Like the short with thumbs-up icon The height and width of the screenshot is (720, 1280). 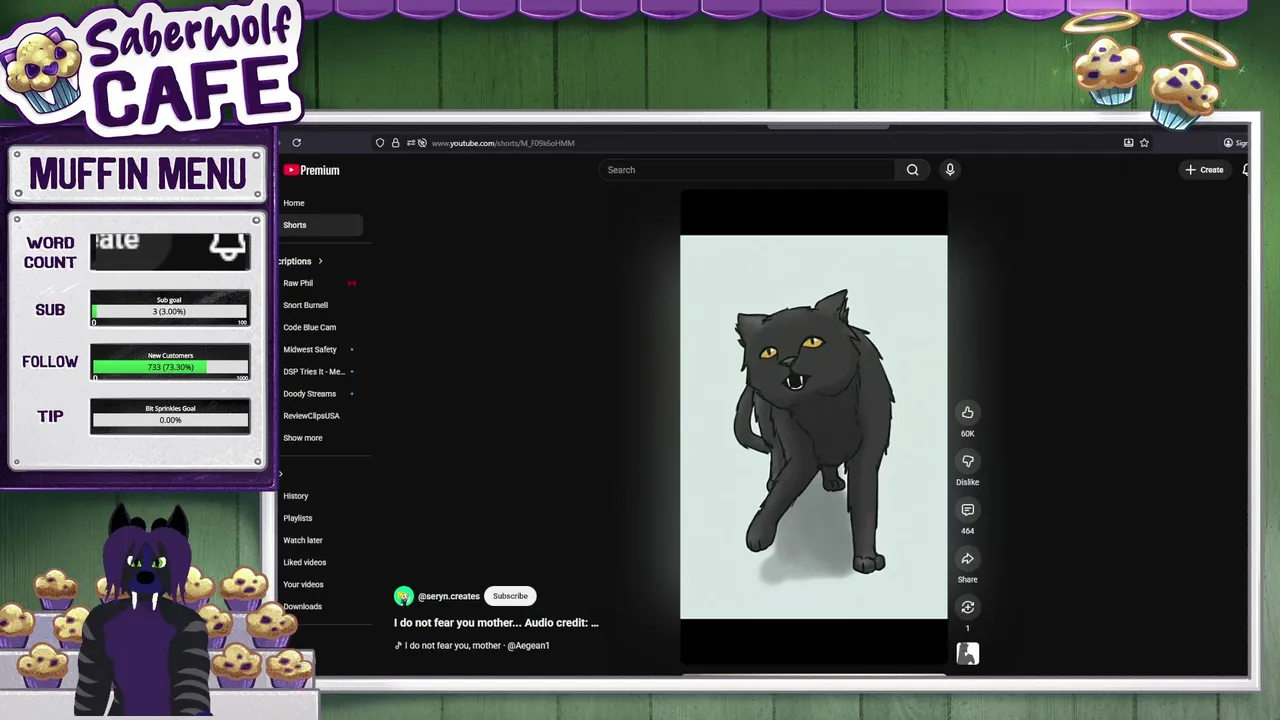pos(967,412)
